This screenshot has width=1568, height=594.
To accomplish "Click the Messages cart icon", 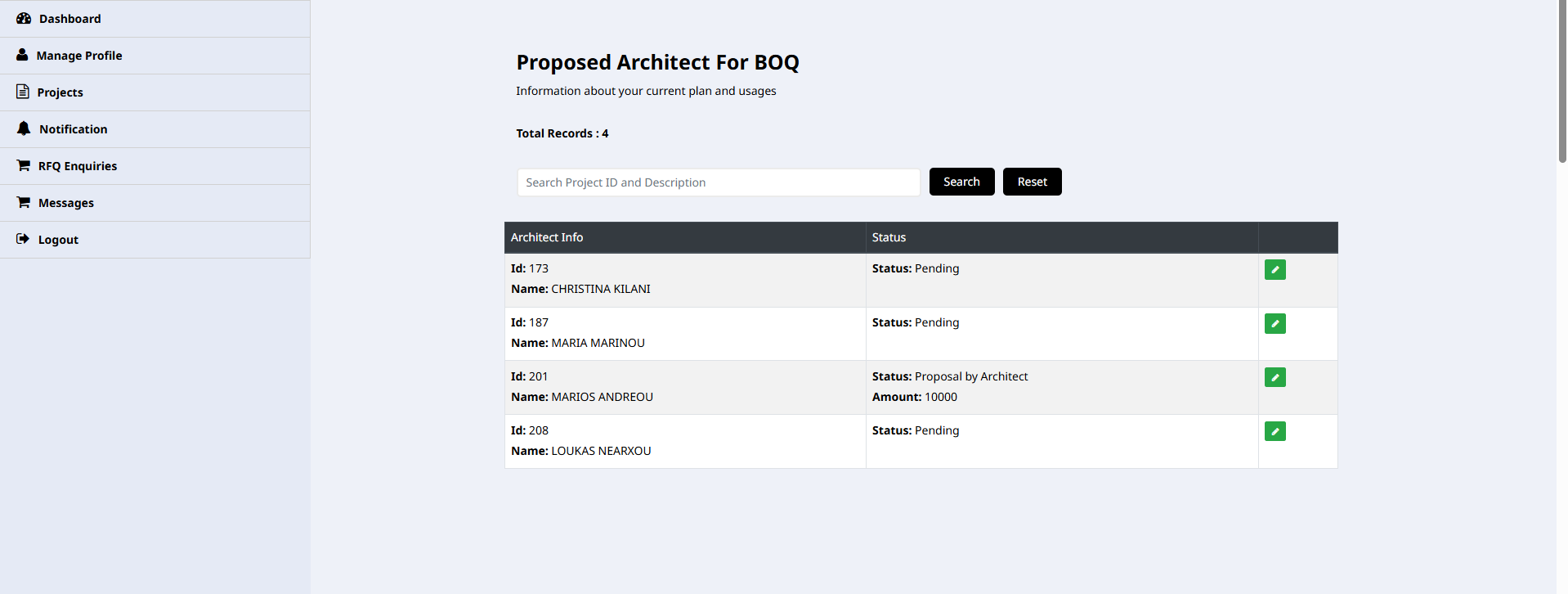I will pos(24,202).
